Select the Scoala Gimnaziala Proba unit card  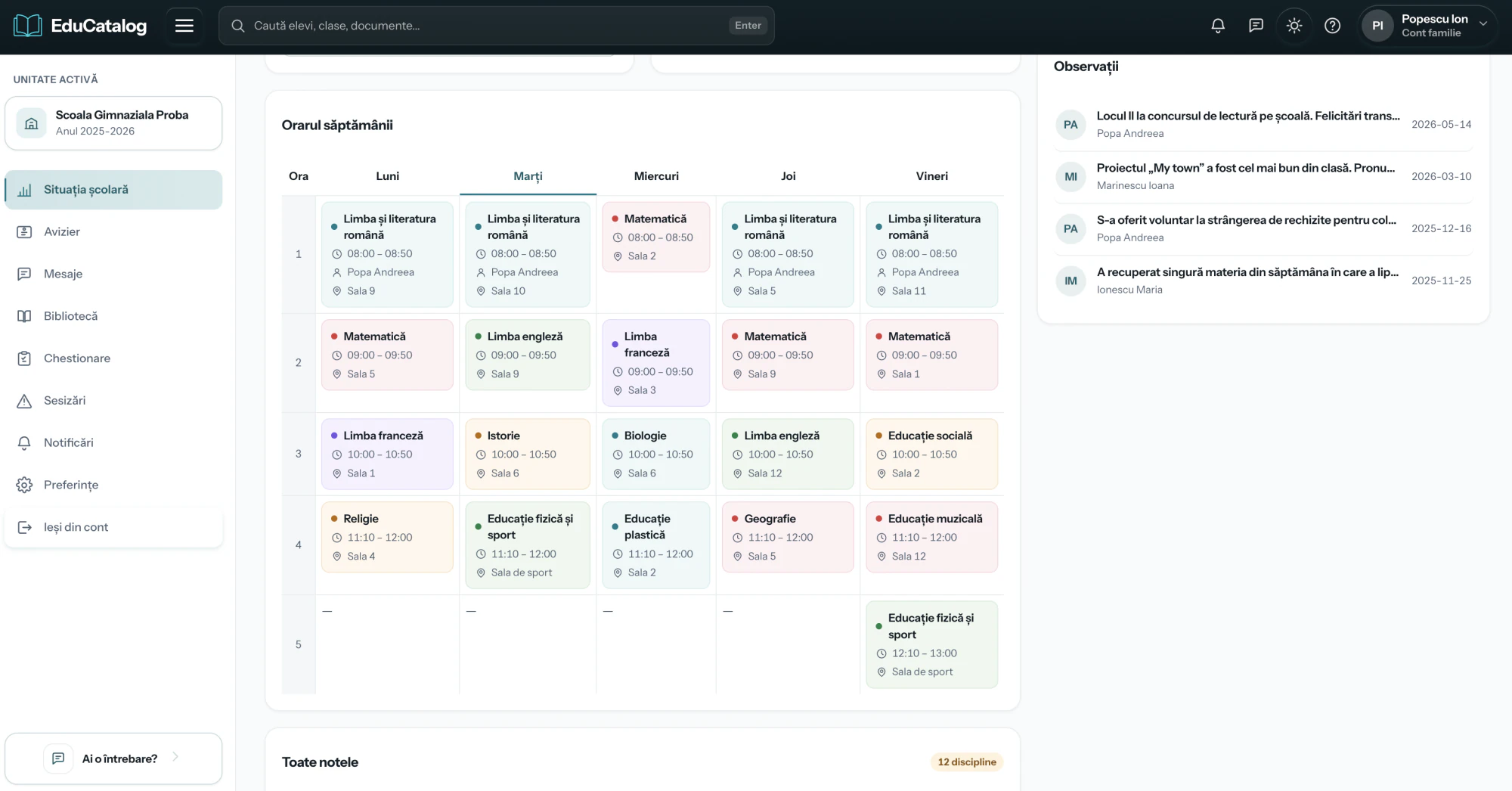[x=113, y=123]
